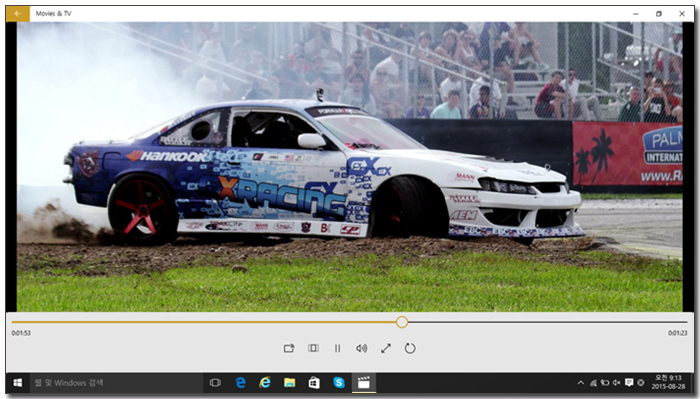Open Skype from the taskbar

[x=339, y=383]
